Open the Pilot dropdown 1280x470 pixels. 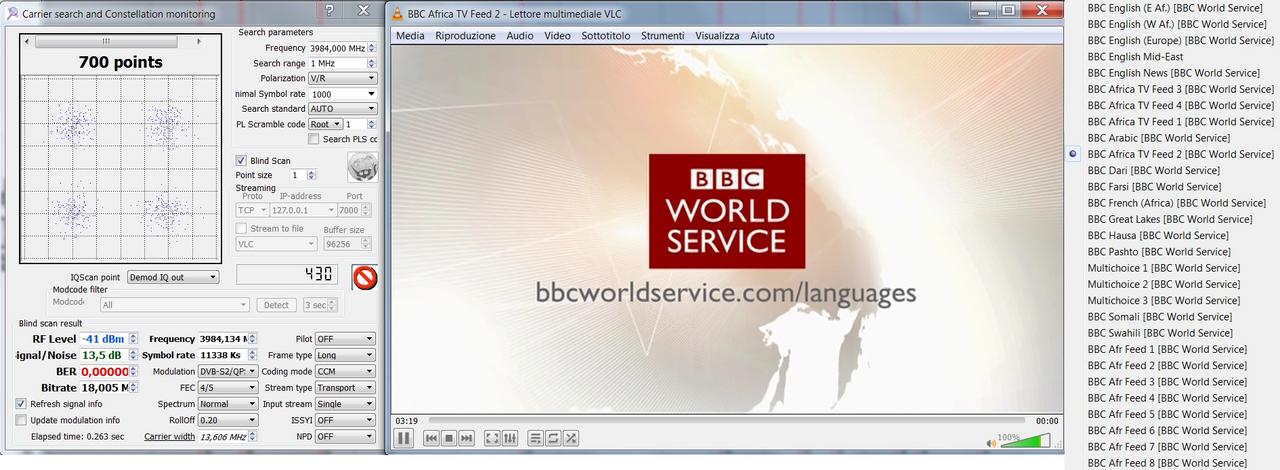tap(345, 339)
